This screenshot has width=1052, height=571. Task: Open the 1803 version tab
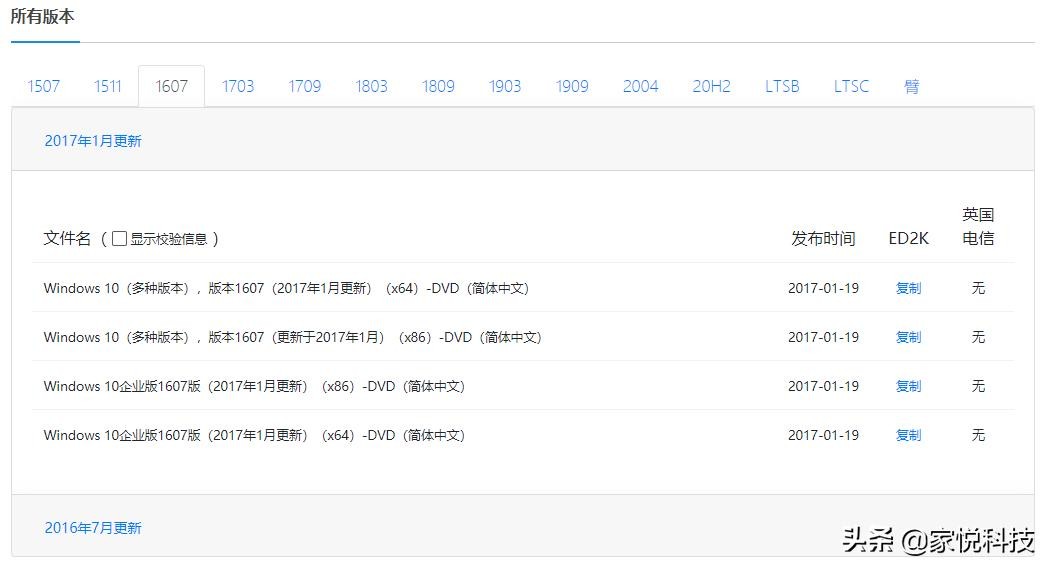371,86
